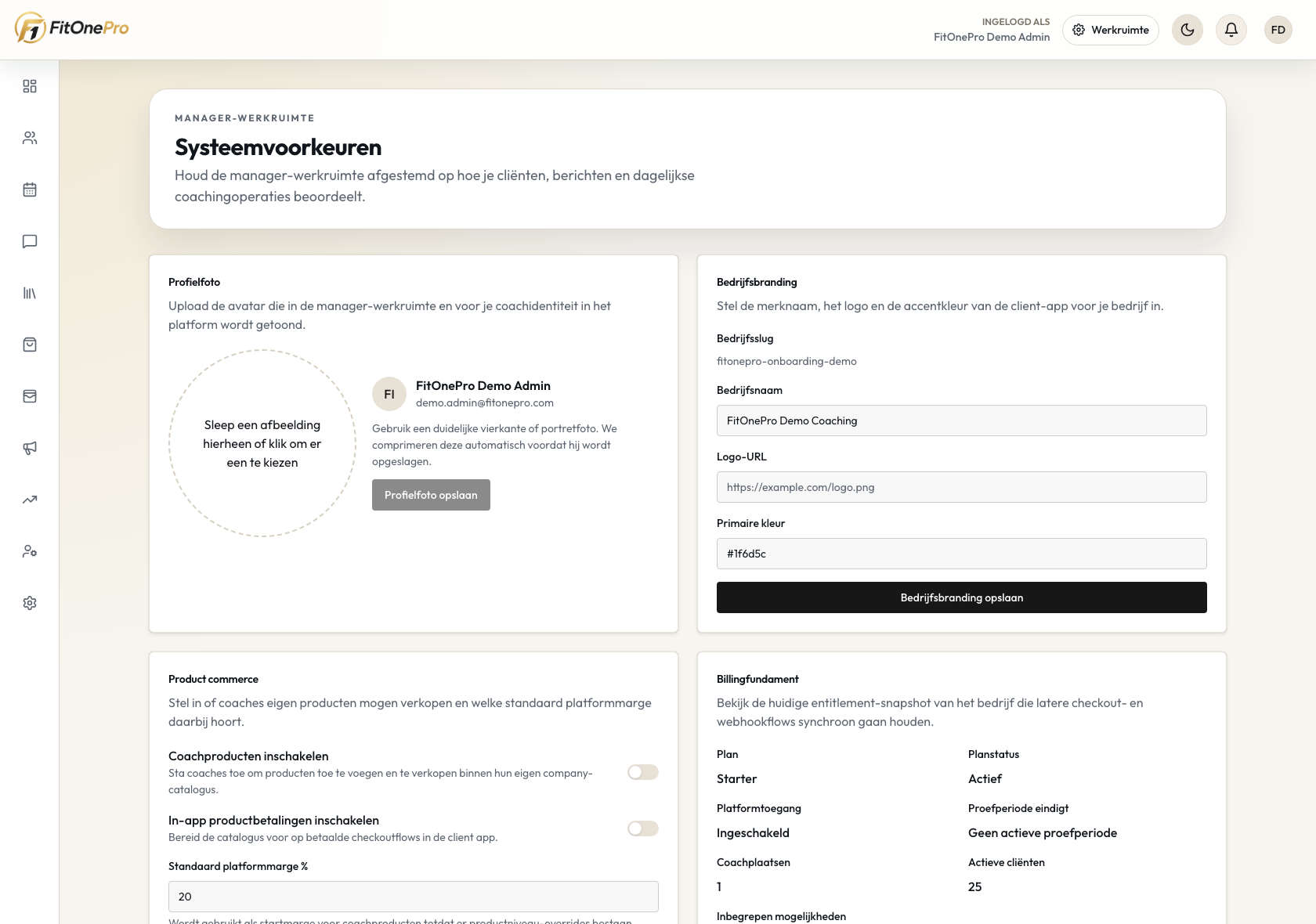Open the shopping bag icon in sidebar
This screenshot has height=924, width=1316.
[30, 345]
